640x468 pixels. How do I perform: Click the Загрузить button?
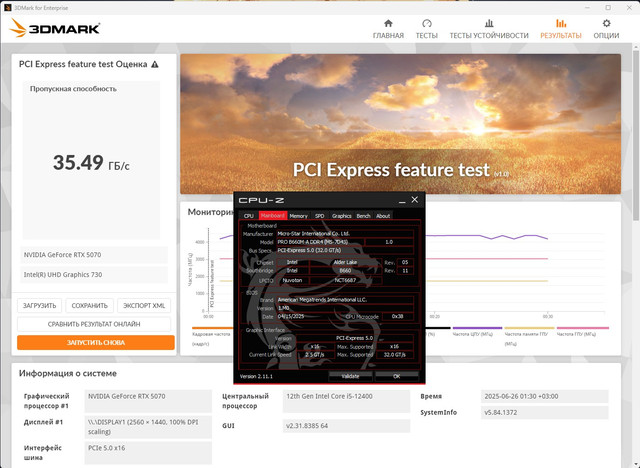pos(39,306)
